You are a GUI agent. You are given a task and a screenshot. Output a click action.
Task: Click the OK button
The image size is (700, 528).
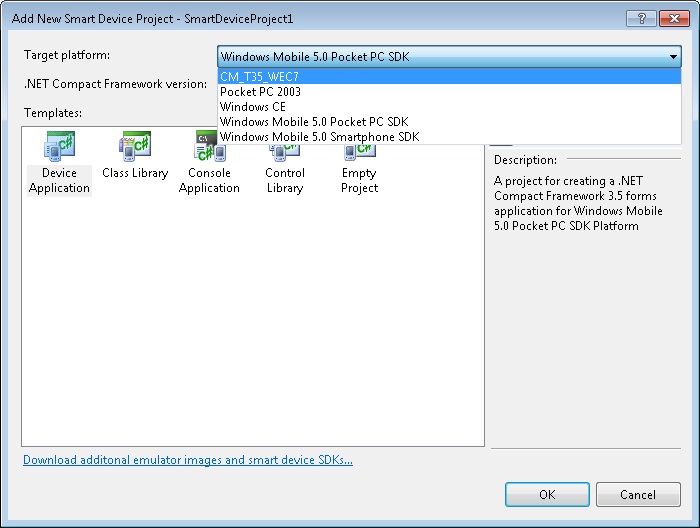point(547,495)
